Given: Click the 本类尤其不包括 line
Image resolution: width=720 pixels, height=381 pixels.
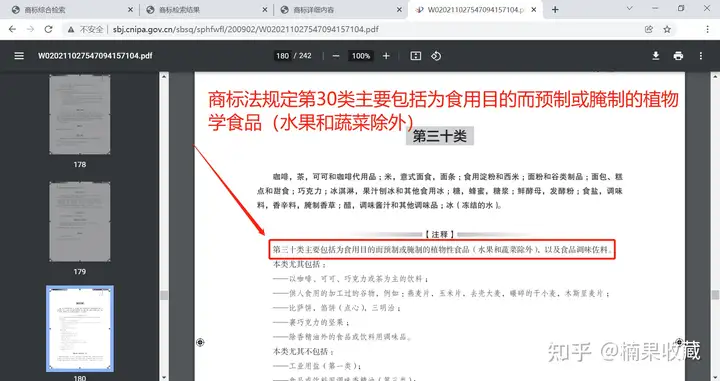Looking at the screenshot, I should coord(304,352).
